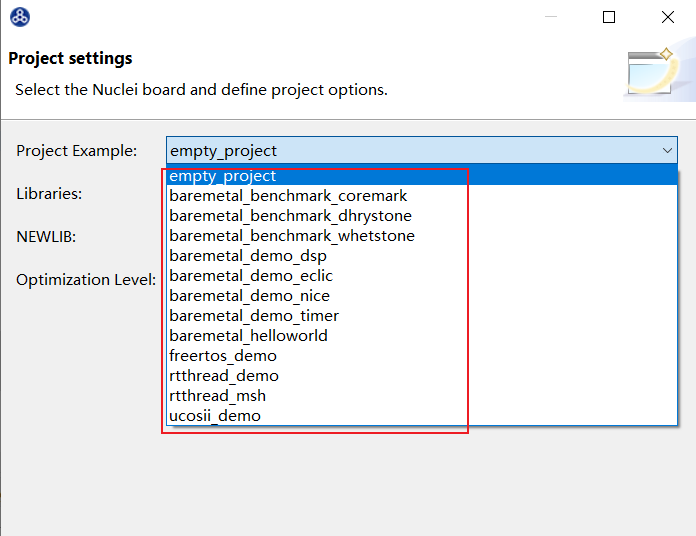Pick the baremetal_demo_timer example

coord(254,316)
